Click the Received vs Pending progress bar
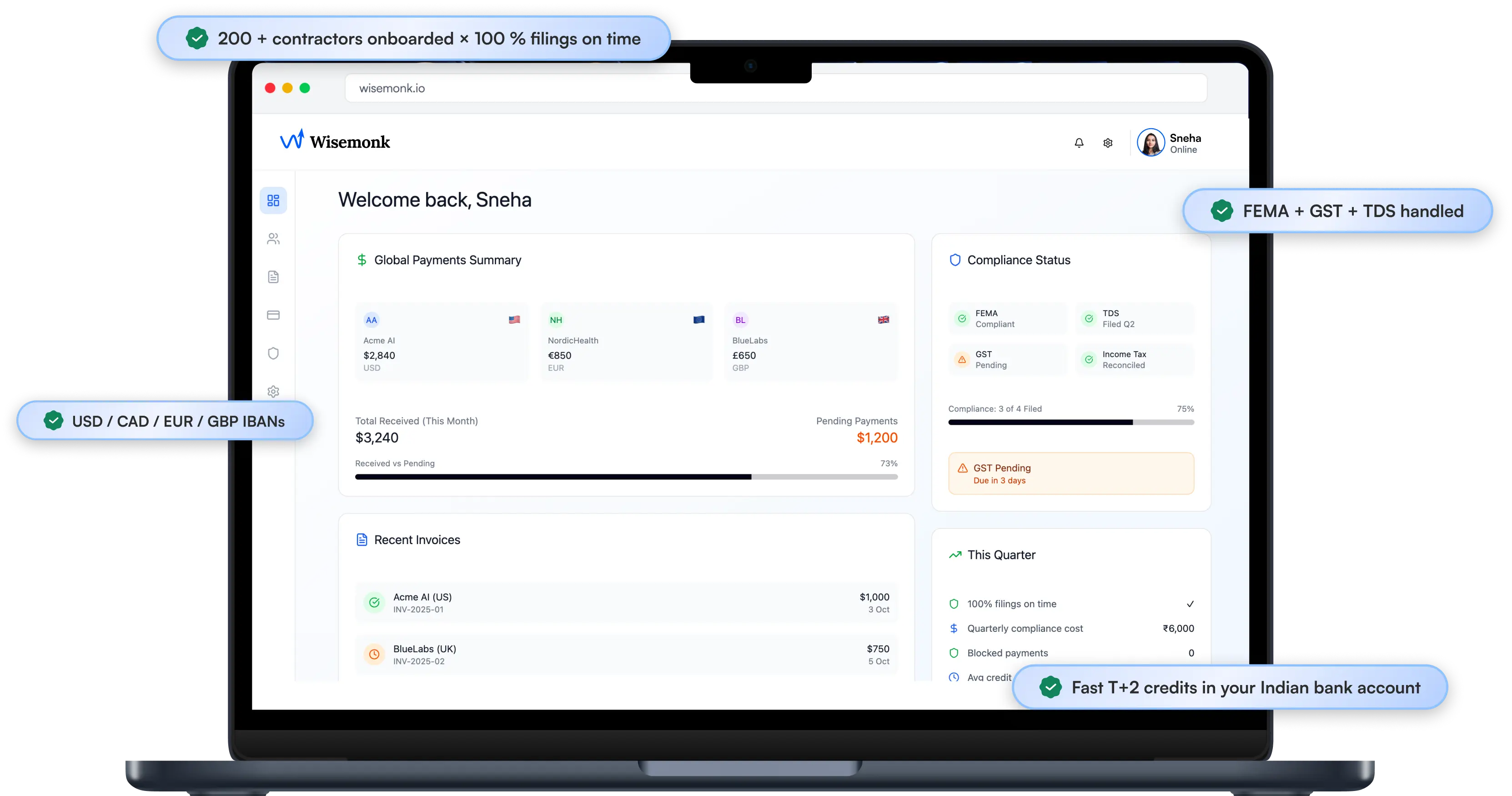The height and width of the screenshot is (796, 1512). tap(626, 477)
